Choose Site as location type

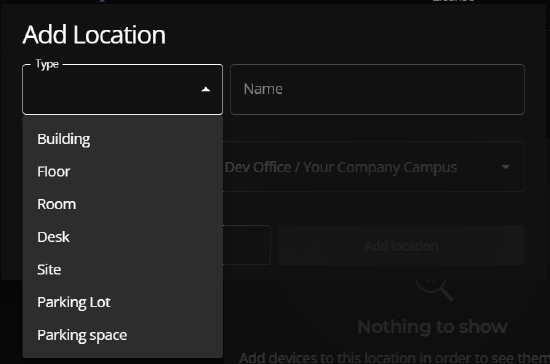[x=122, y=269]
